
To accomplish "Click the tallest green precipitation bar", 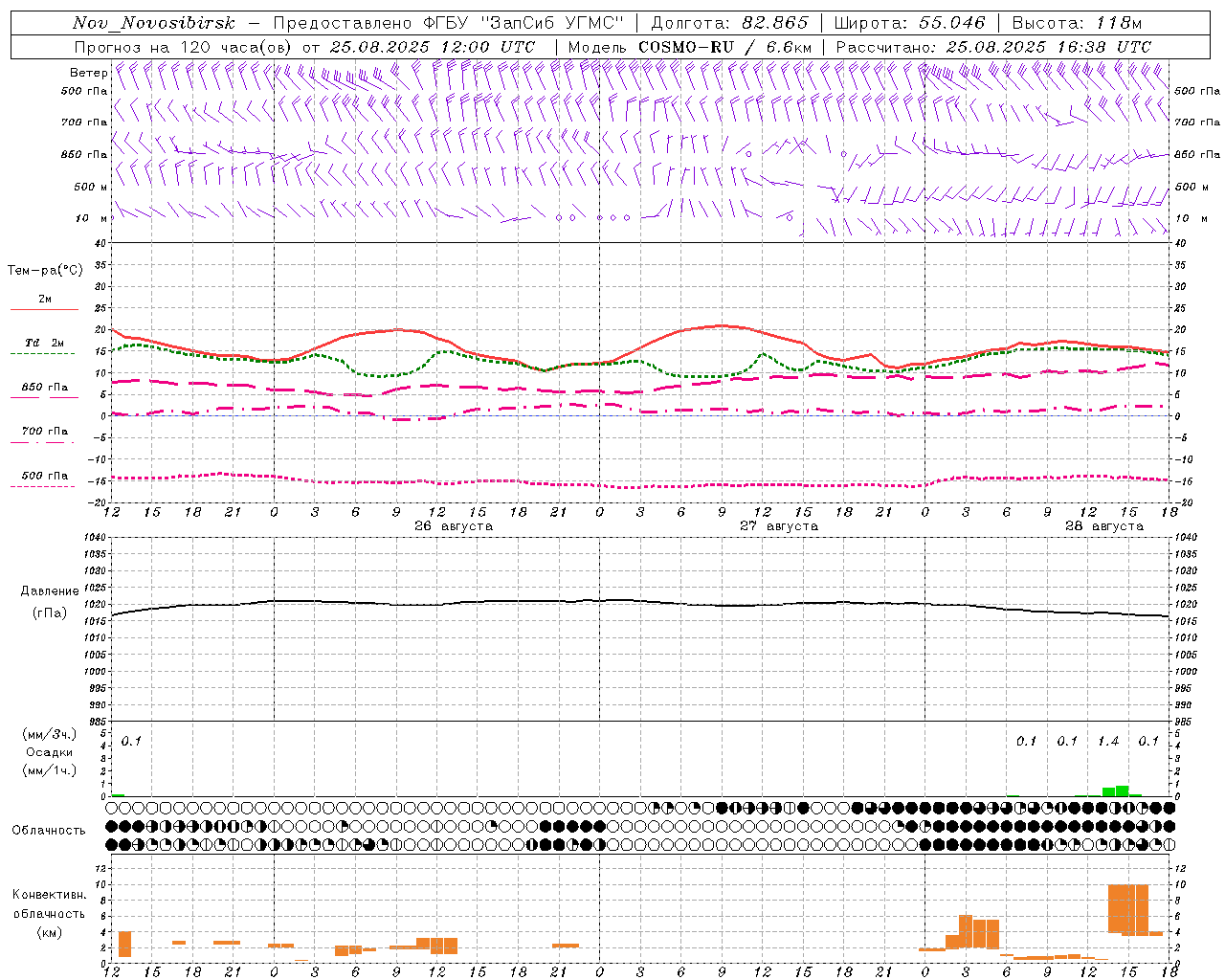I will [1122, 791].
